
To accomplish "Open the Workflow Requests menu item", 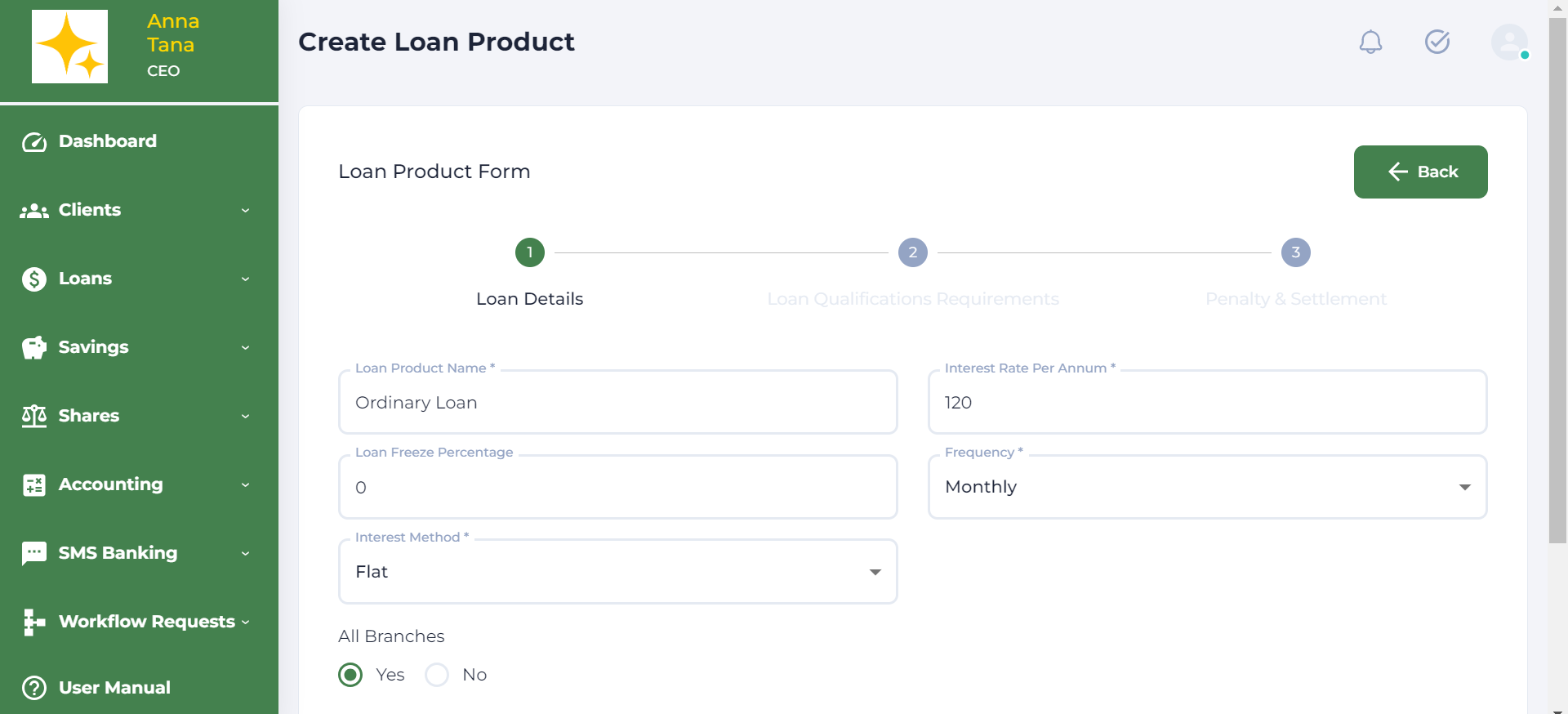I will tap(147, 622).
